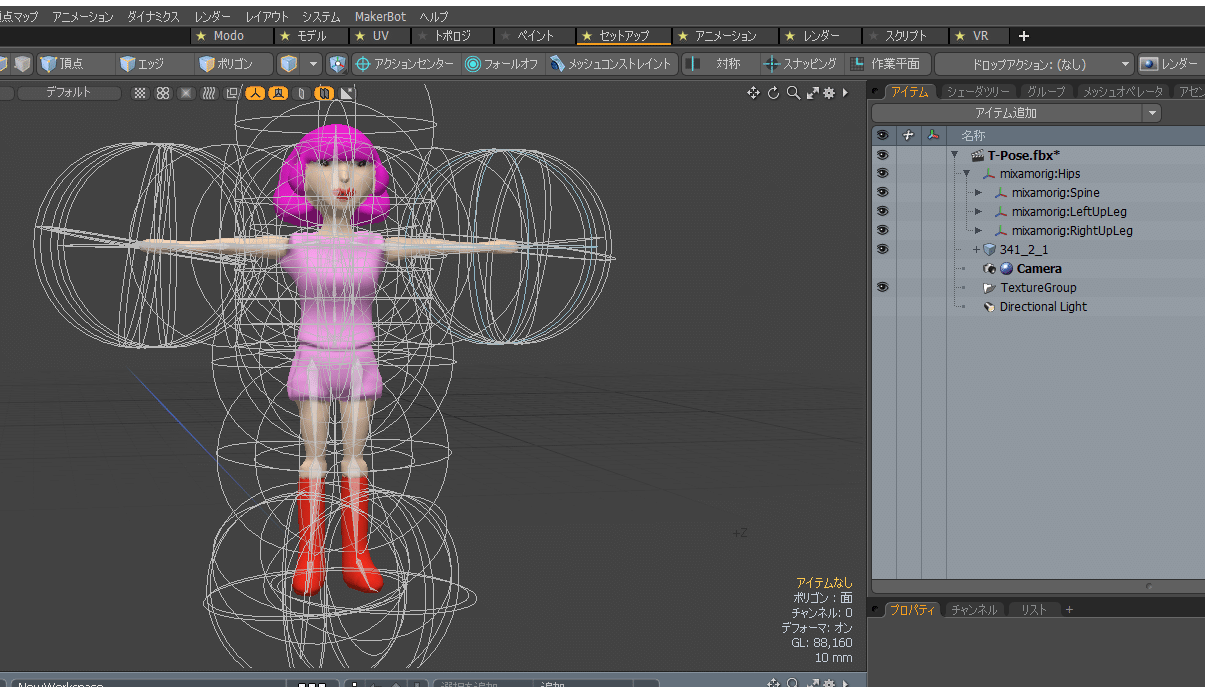Expand the 341_2_1 mesh item
This screenshot has width=1205, height=687.
point(976,250)
